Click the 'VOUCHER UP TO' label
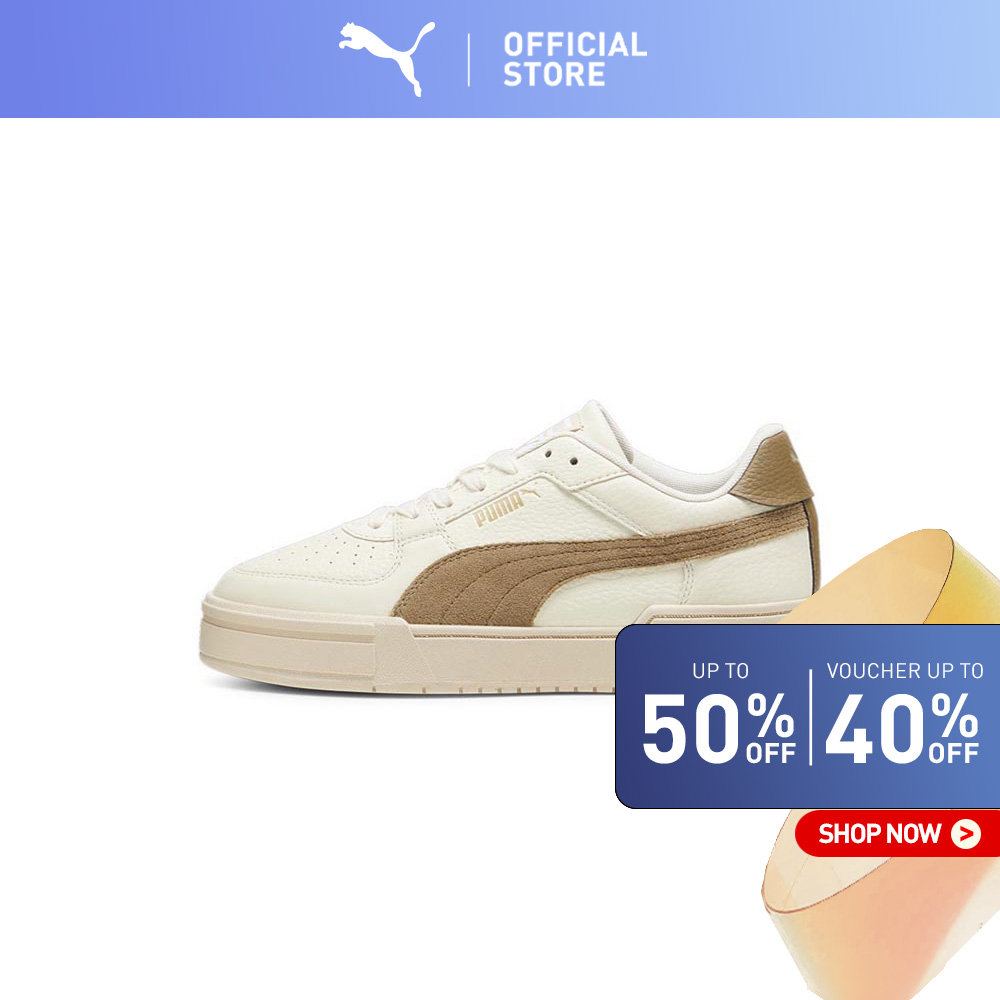 [x=904, y=670]
